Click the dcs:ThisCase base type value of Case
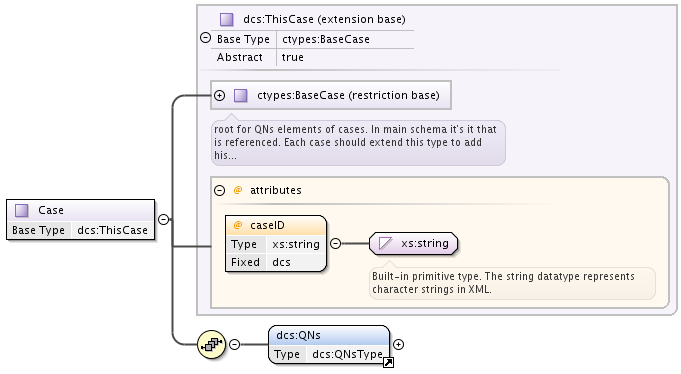681x374 pixels. [x=112, y=230]
